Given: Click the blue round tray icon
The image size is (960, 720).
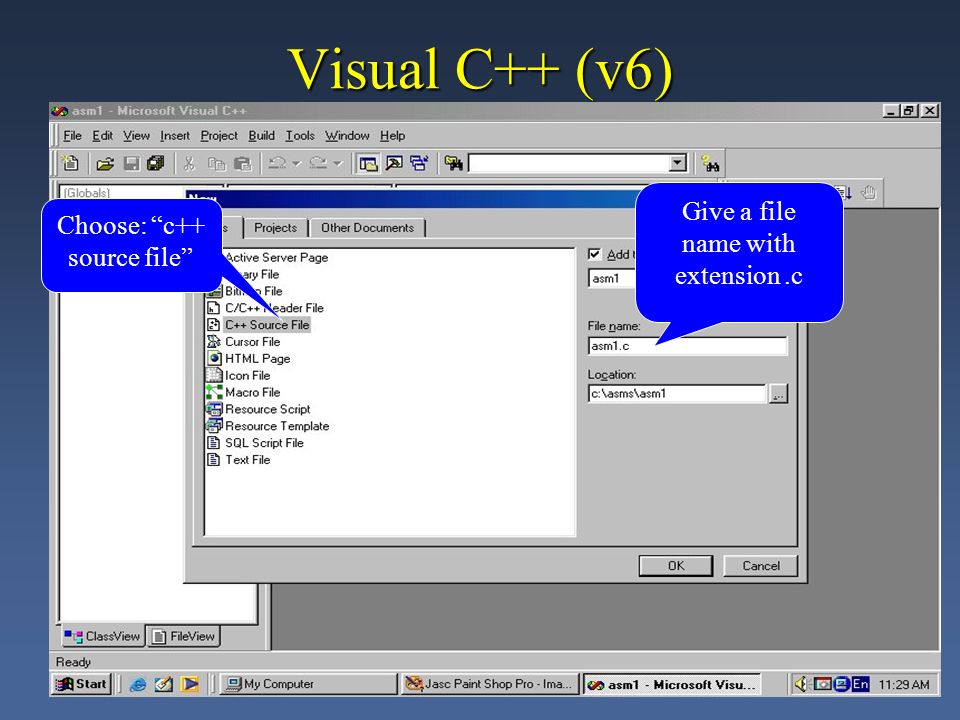Looking at the screenshot, I should click(x=842, y=684).
